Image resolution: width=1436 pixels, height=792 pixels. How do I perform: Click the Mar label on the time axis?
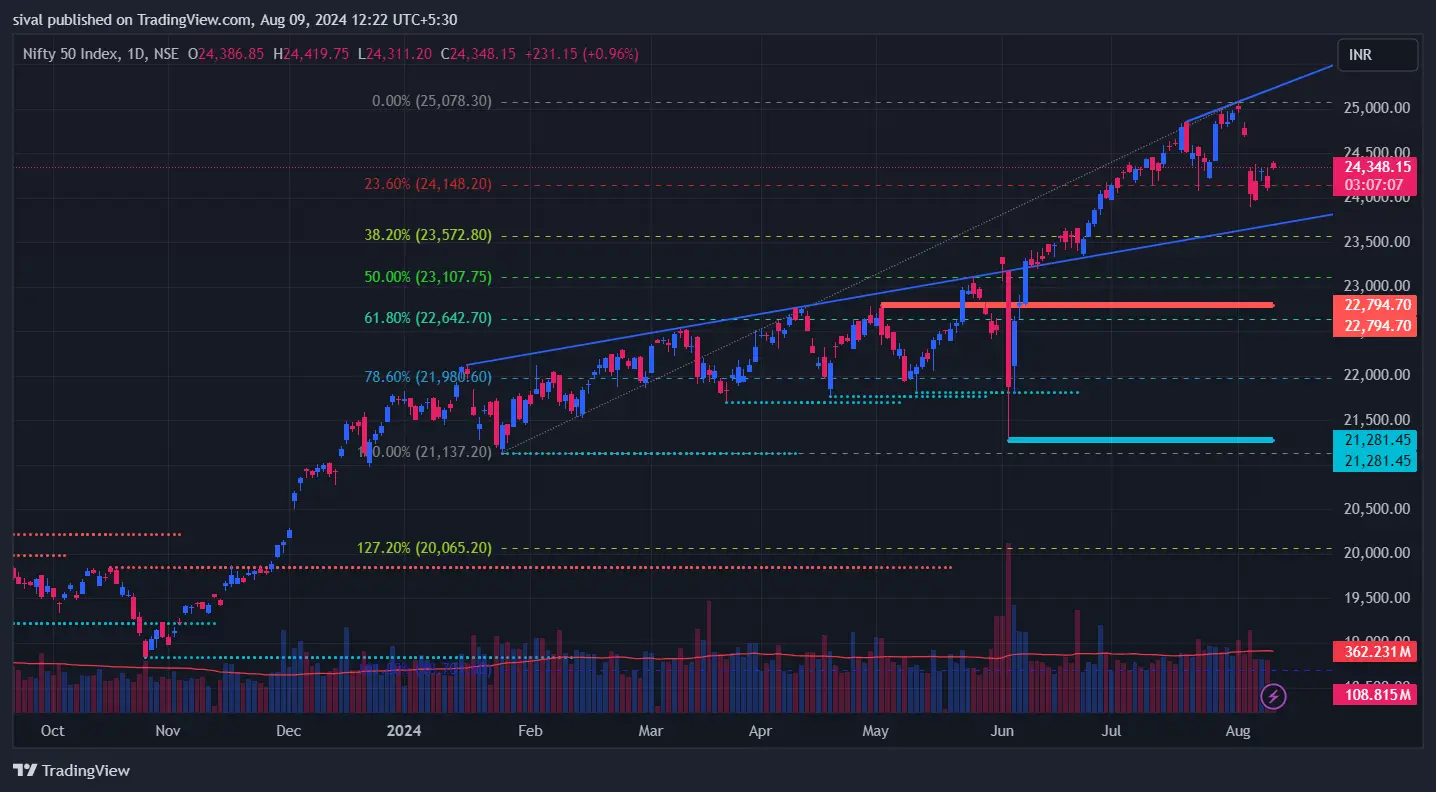[x=651, y=731]
